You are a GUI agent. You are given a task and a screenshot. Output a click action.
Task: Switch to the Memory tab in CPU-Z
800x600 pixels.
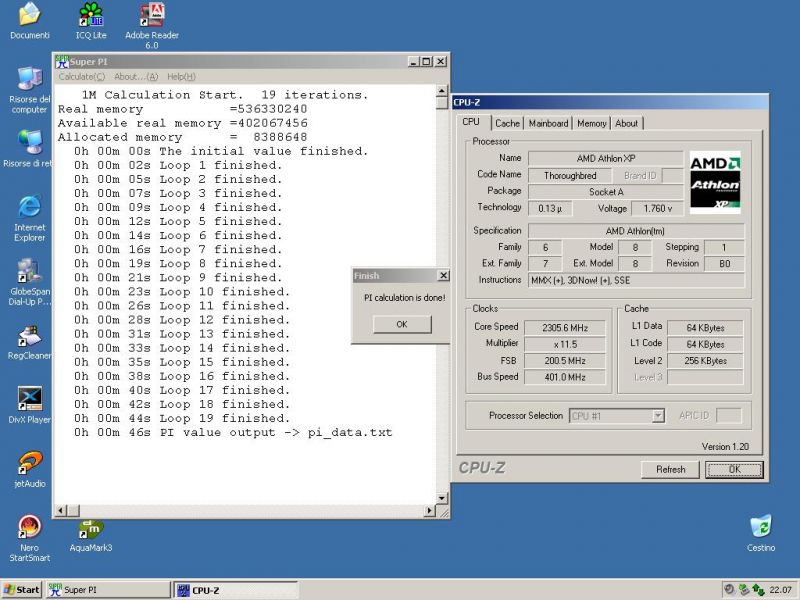(x=592, y=123)
